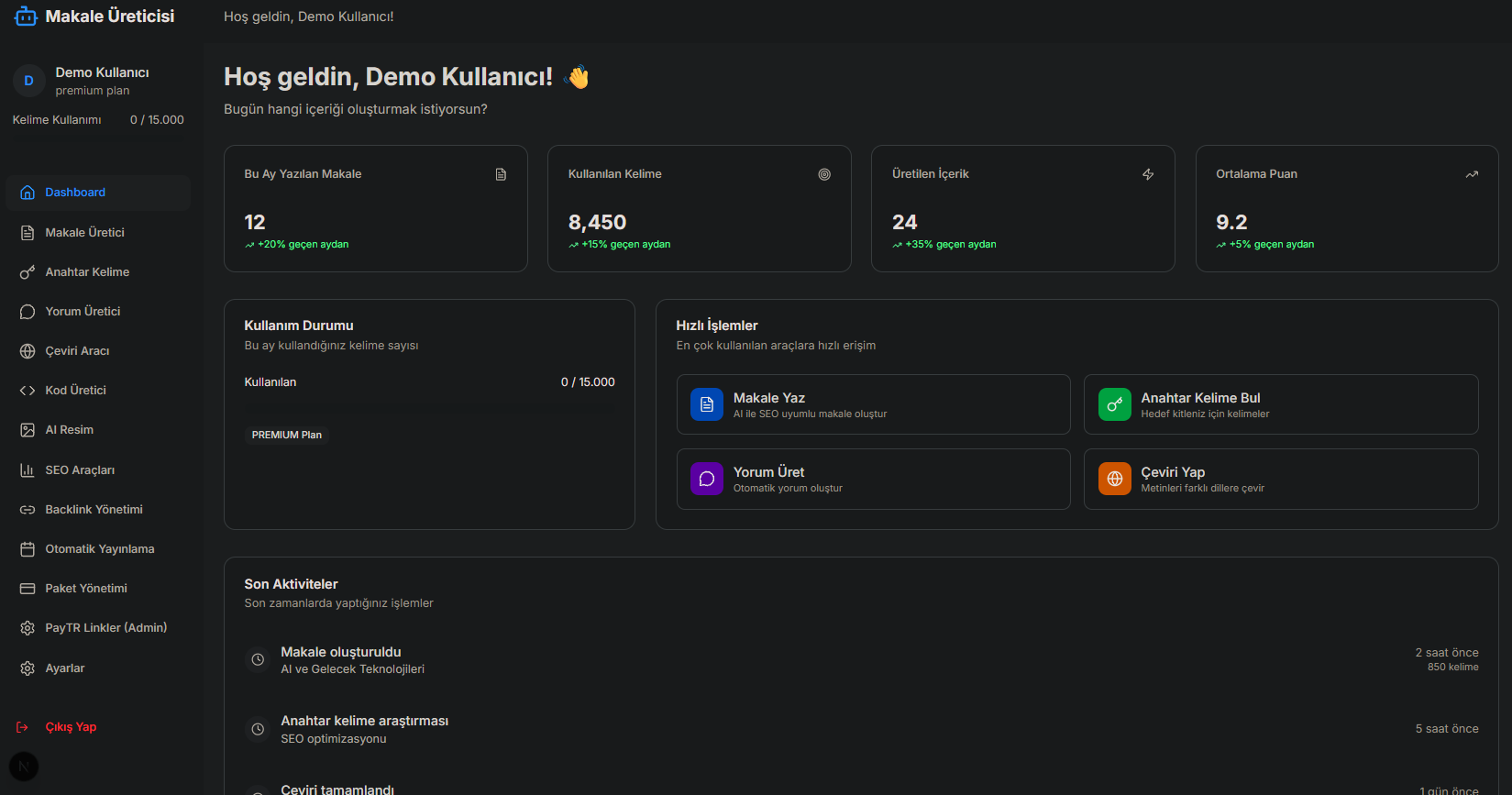Click the Otomatik Yayınlama calendar icon

(x=28, y=549)
